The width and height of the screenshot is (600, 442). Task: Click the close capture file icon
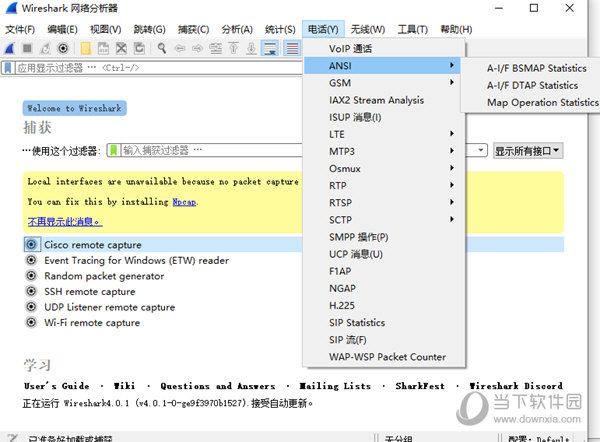[121, 49]
